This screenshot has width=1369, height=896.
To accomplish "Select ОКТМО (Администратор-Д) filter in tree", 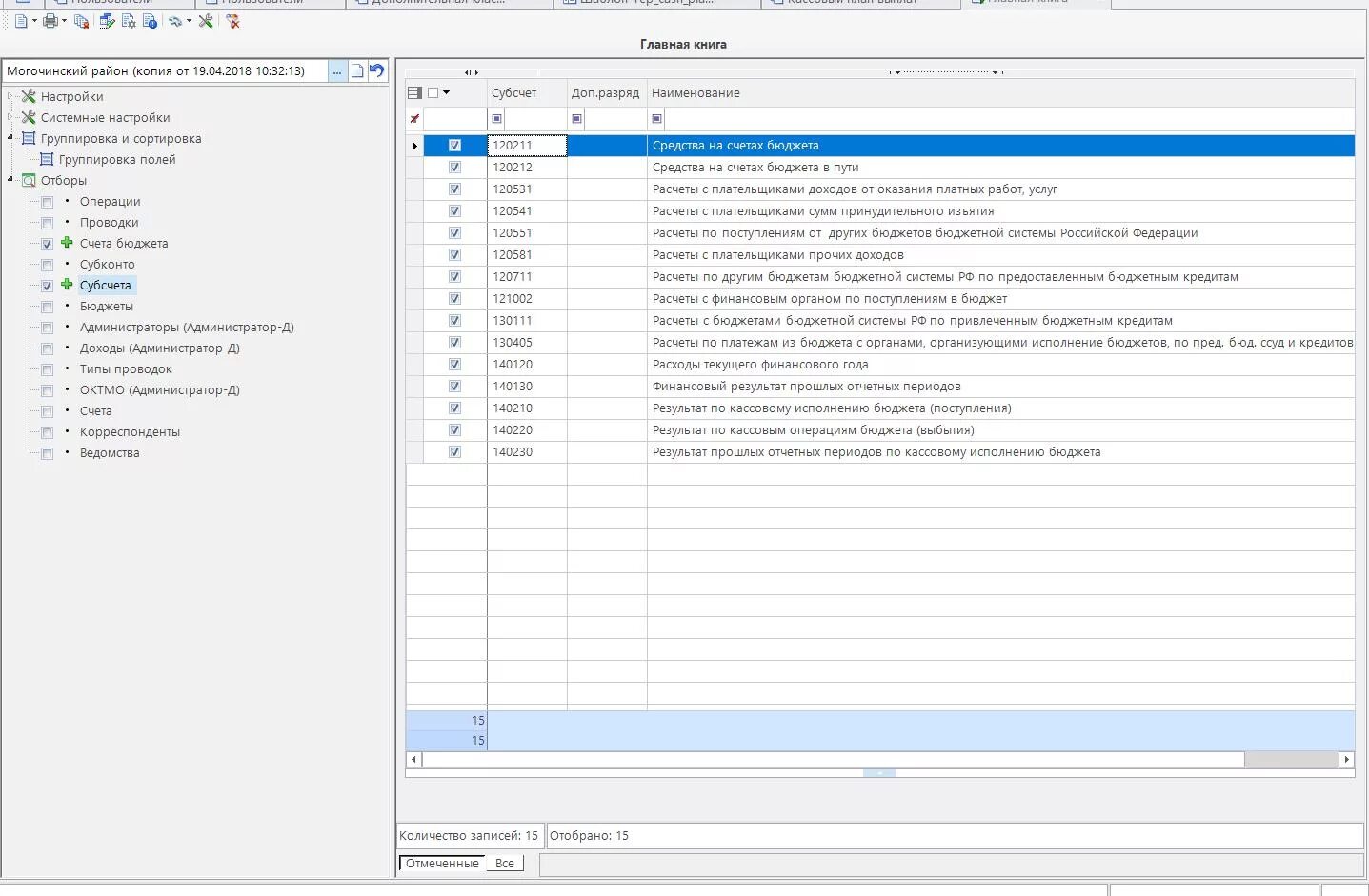I will point(160,390).
